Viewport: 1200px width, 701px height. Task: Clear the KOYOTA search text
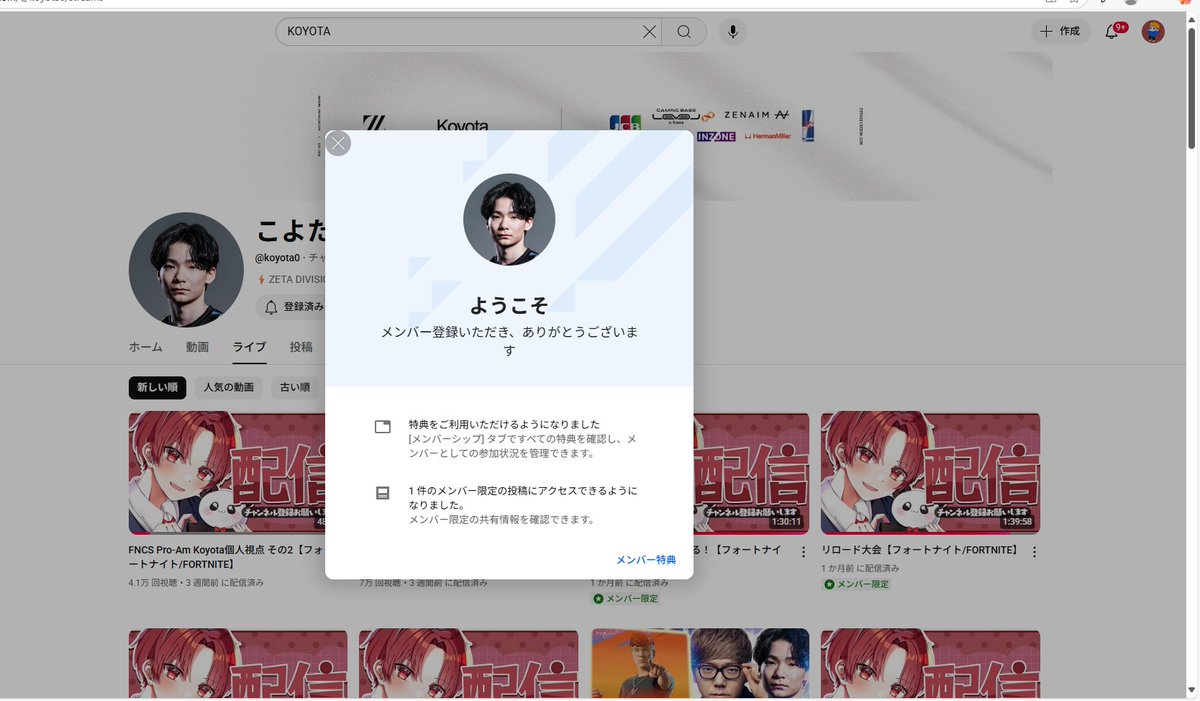pos(649,32)
